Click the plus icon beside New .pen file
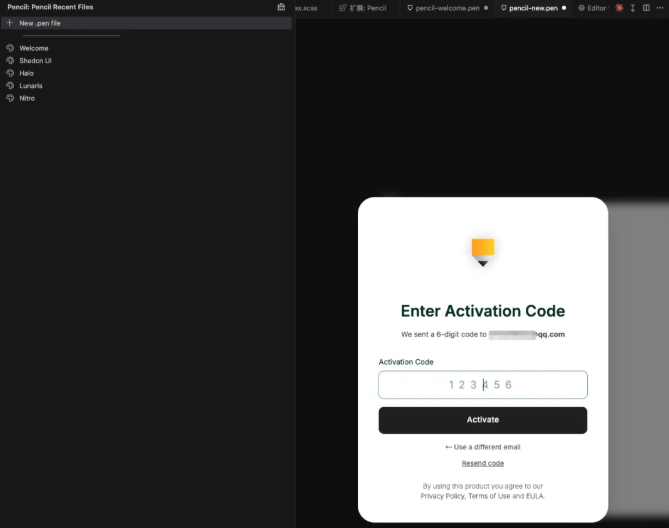669x528 pixels. click(x=9, y=23)
